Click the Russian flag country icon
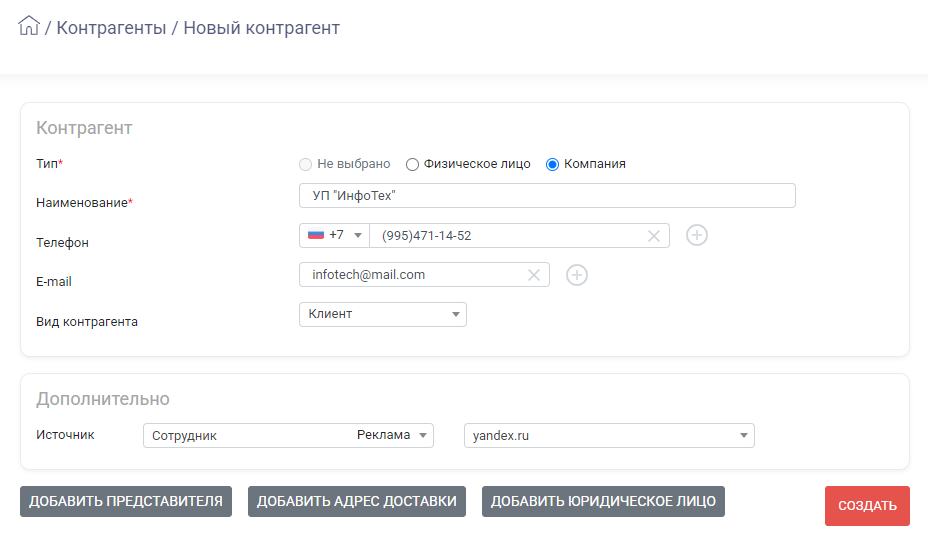928x544 pixels. click(x=316, y=235)
